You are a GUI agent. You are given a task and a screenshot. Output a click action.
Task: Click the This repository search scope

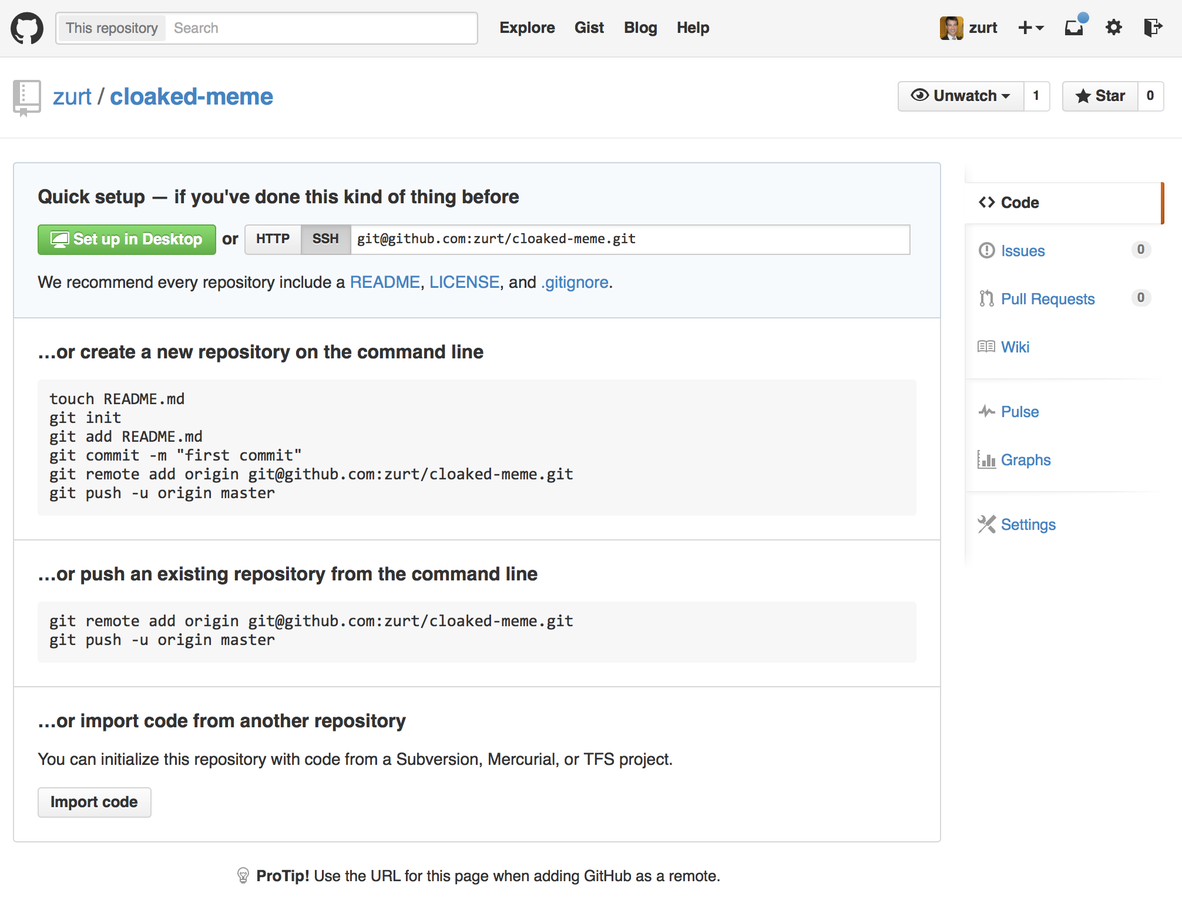112,28
